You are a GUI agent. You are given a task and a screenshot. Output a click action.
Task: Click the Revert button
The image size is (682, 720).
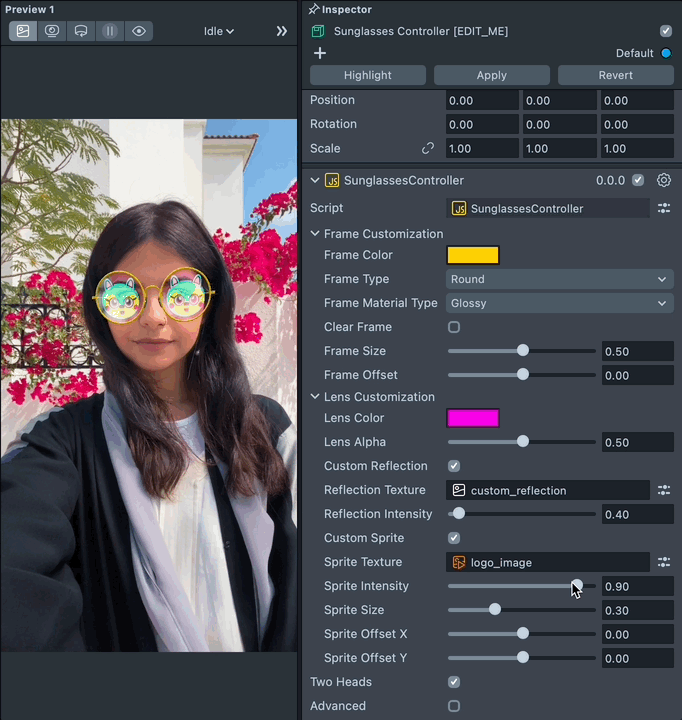615,75
